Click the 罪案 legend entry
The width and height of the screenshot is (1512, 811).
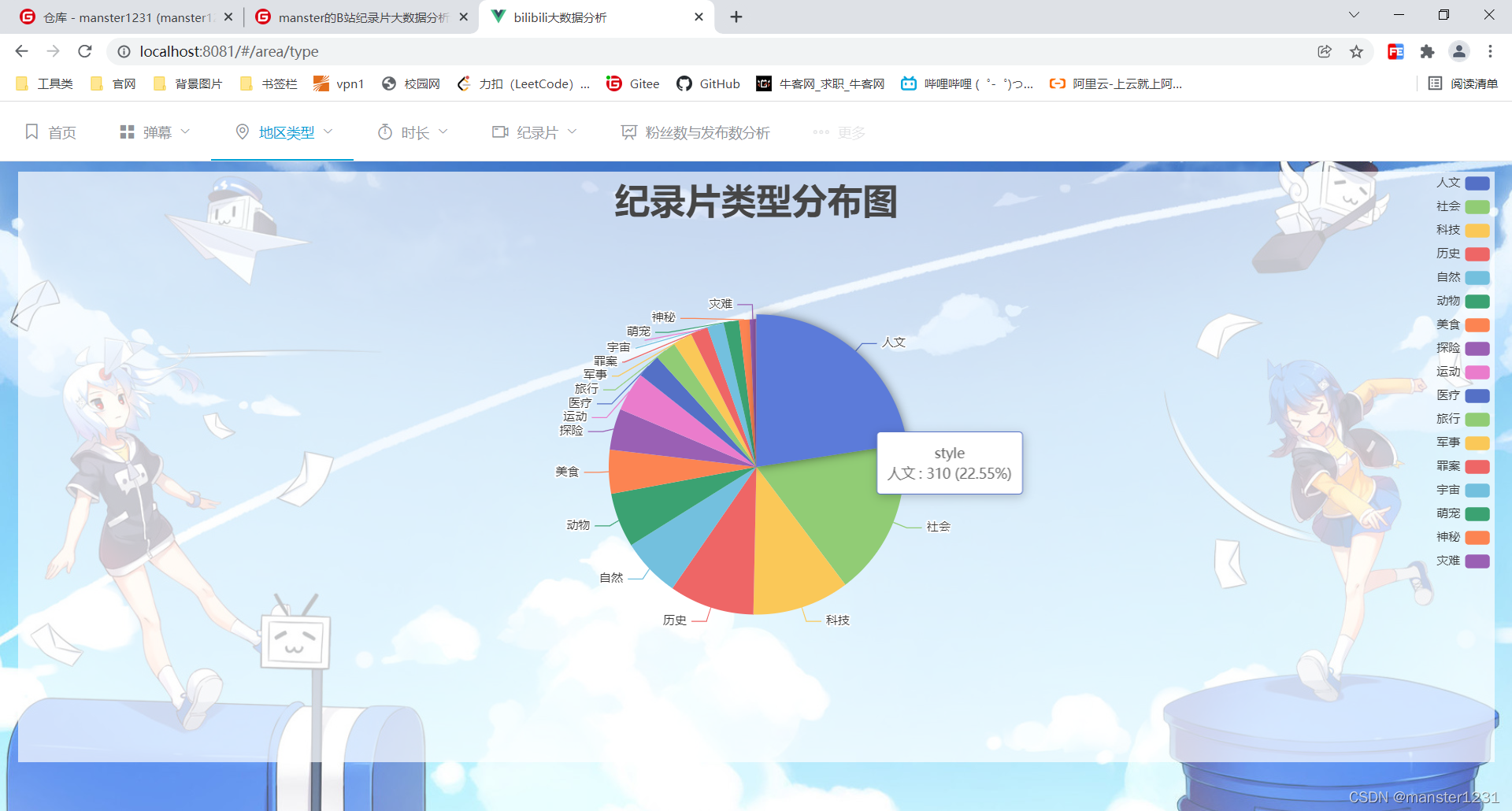tap(1462, 466)
